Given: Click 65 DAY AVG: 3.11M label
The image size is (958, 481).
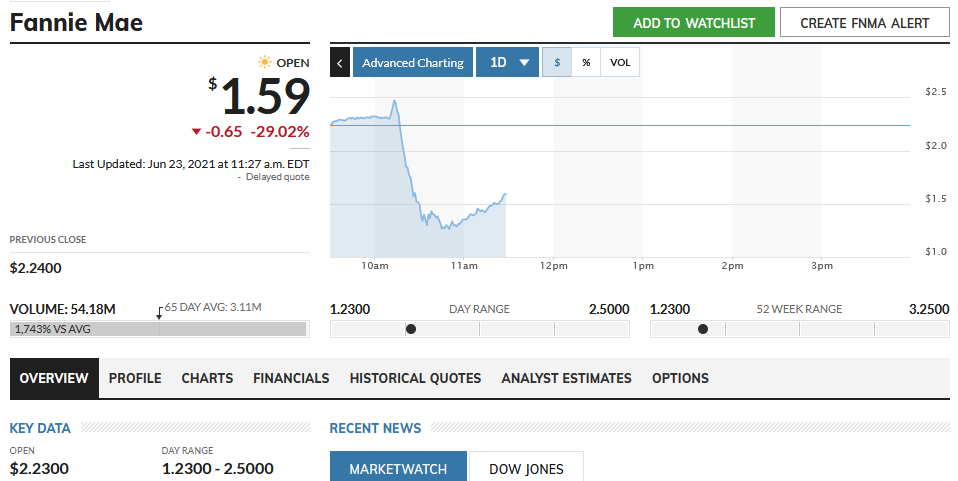Looking at the screenshot, I should click(213, 307).
